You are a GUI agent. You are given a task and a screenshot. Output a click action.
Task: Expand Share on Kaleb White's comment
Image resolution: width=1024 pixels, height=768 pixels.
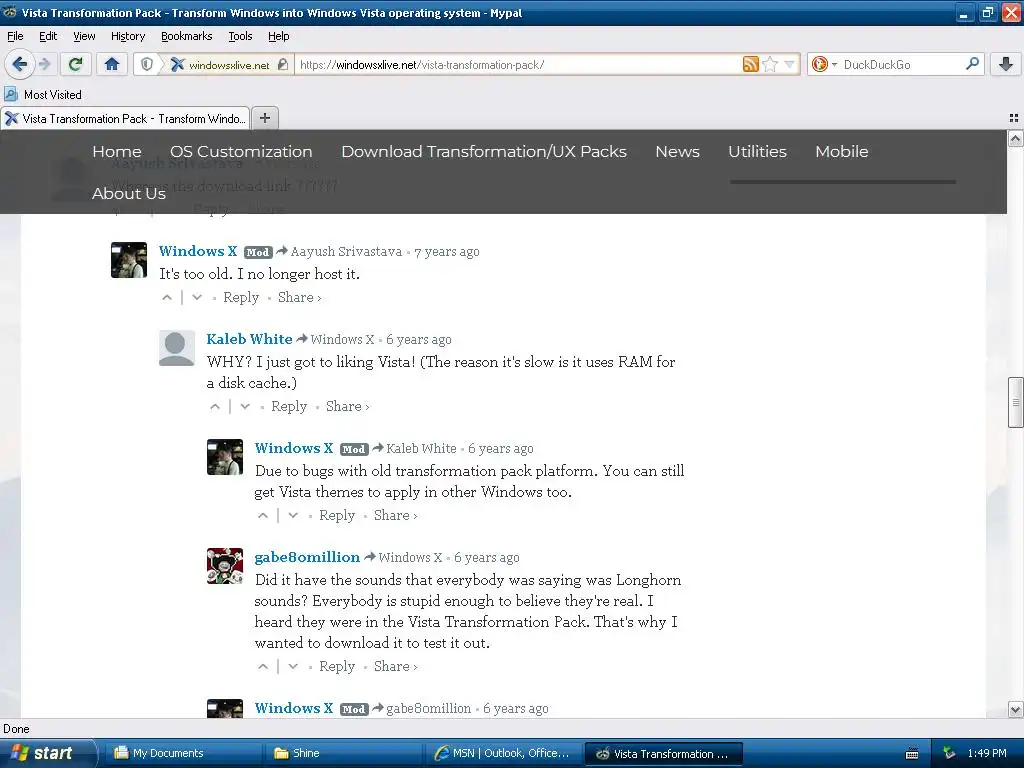pyautogui.click(x=347, y=407)
